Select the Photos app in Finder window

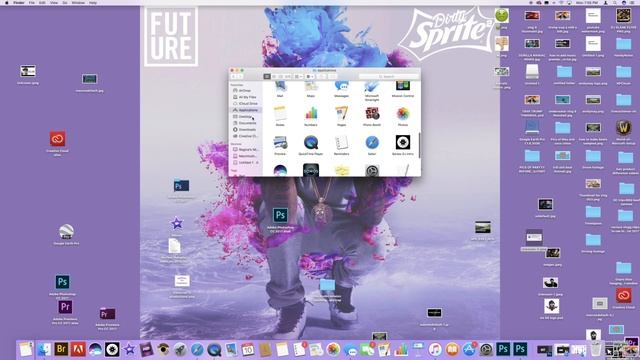click(403, 113)
